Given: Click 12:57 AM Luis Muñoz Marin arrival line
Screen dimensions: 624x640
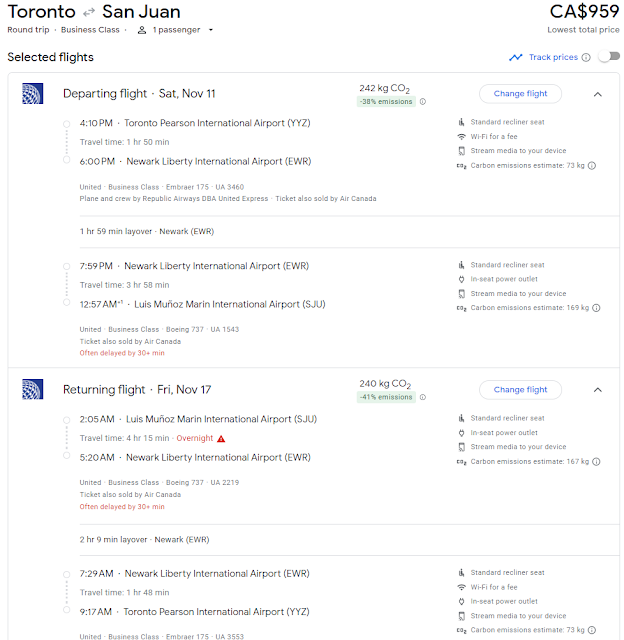Looking at the screenshot, I should [202, 304].
